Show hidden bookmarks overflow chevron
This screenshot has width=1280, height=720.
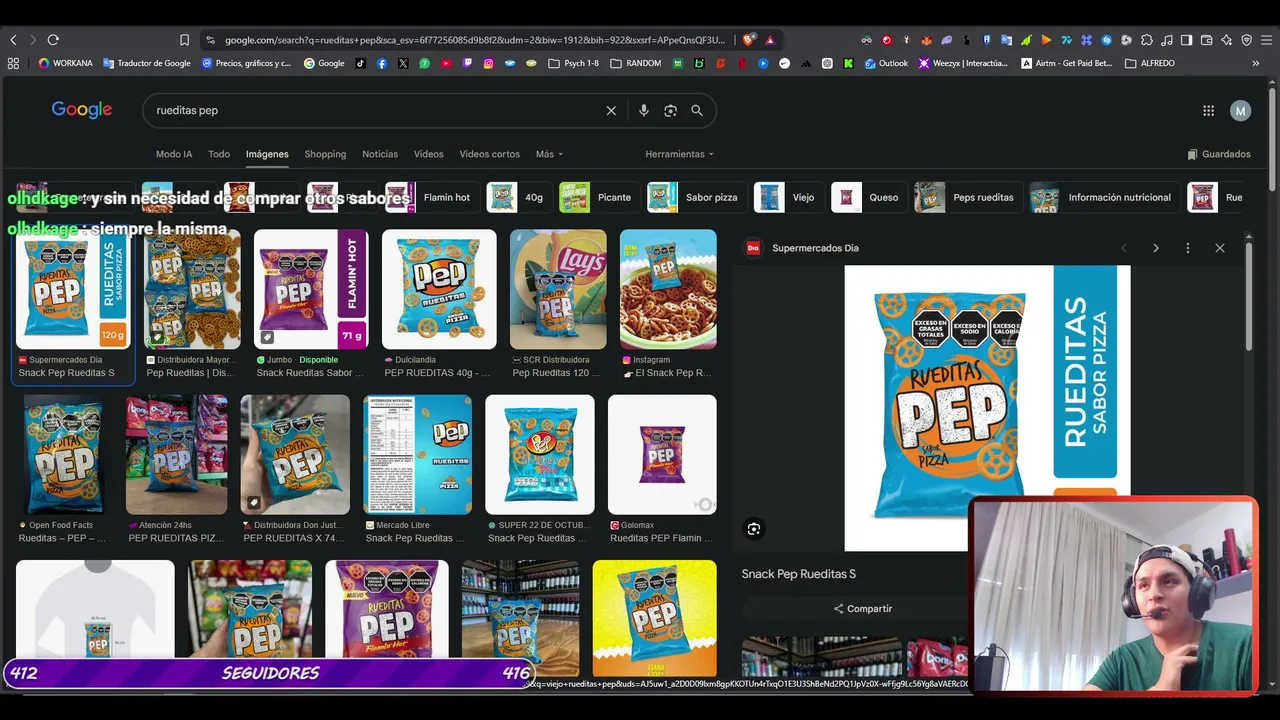1255,63
